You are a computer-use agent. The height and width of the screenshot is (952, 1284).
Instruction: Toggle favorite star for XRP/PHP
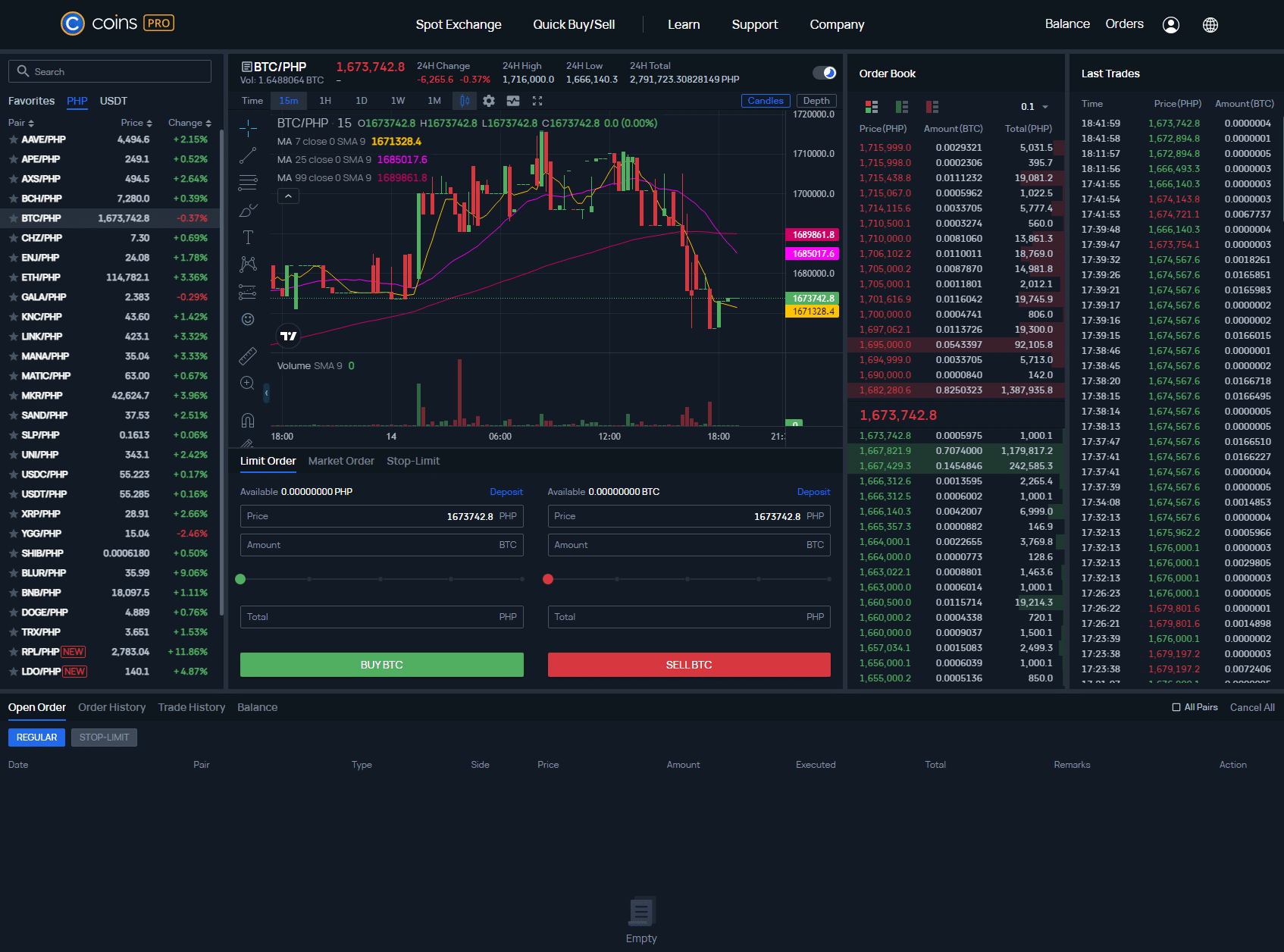pos(14,514)
